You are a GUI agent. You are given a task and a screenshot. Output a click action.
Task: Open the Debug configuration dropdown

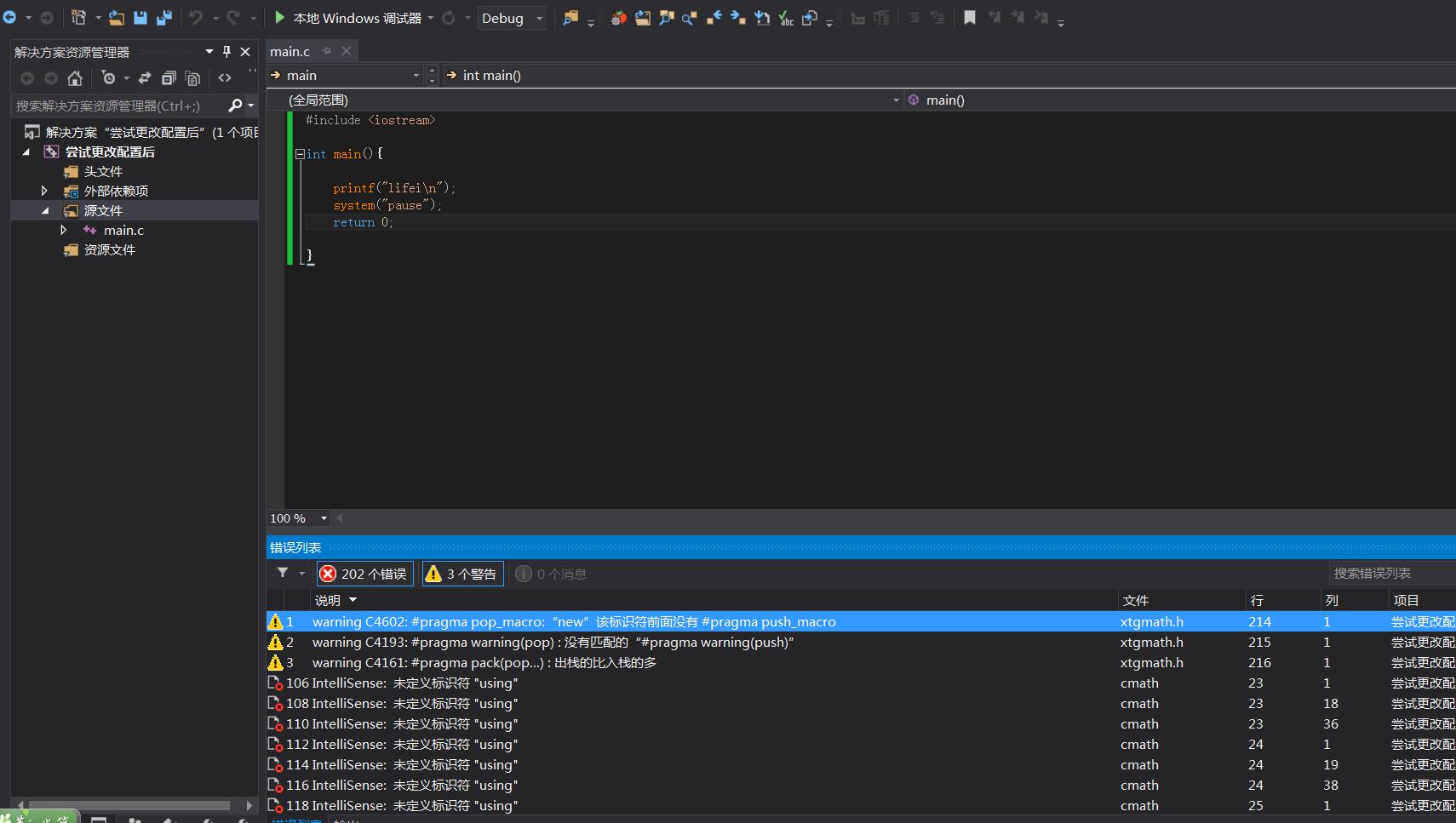[512, 18]
